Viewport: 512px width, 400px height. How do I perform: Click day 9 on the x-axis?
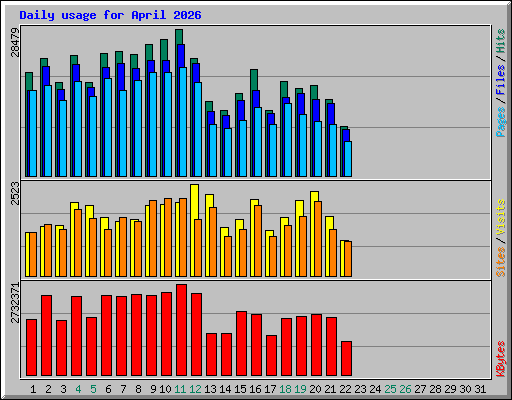tap(153, 389)
